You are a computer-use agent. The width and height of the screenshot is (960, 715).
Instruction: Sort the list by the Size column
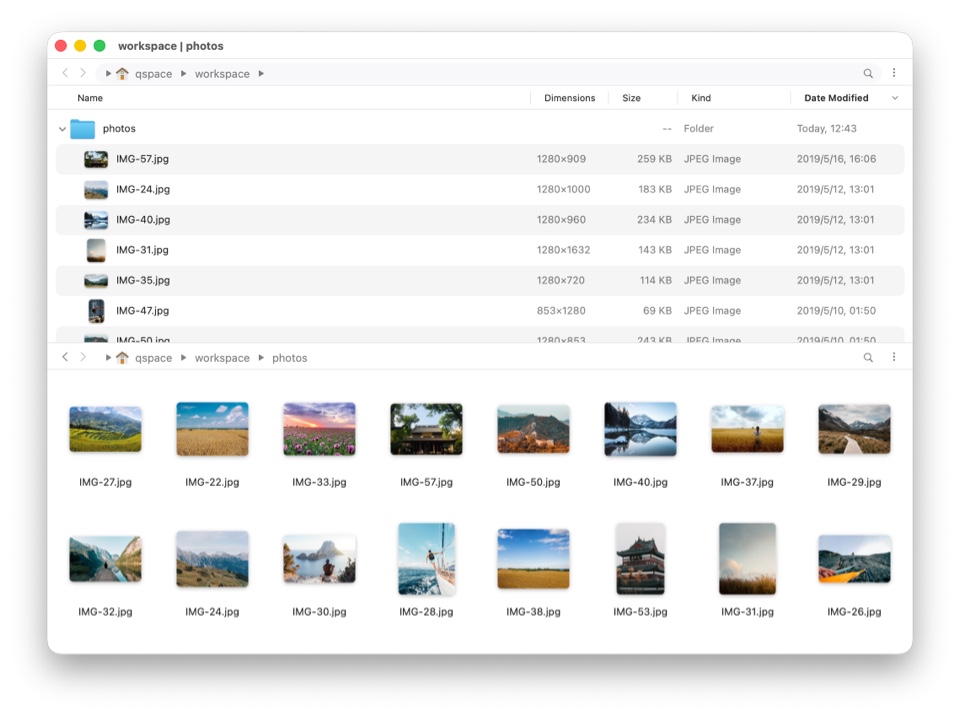(x=631, y=98)
